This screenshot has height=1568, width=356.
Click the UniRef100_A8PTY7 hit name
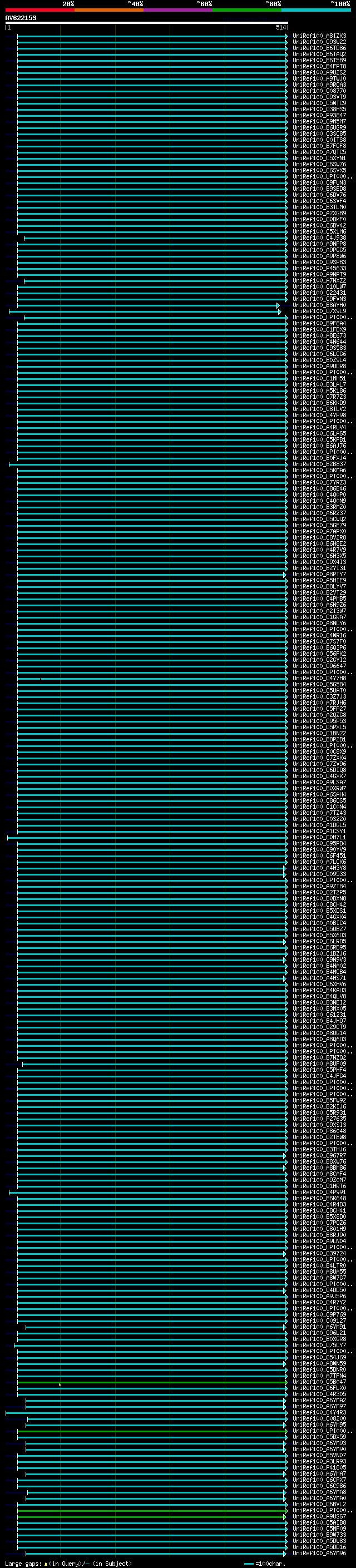click(319, 574)
